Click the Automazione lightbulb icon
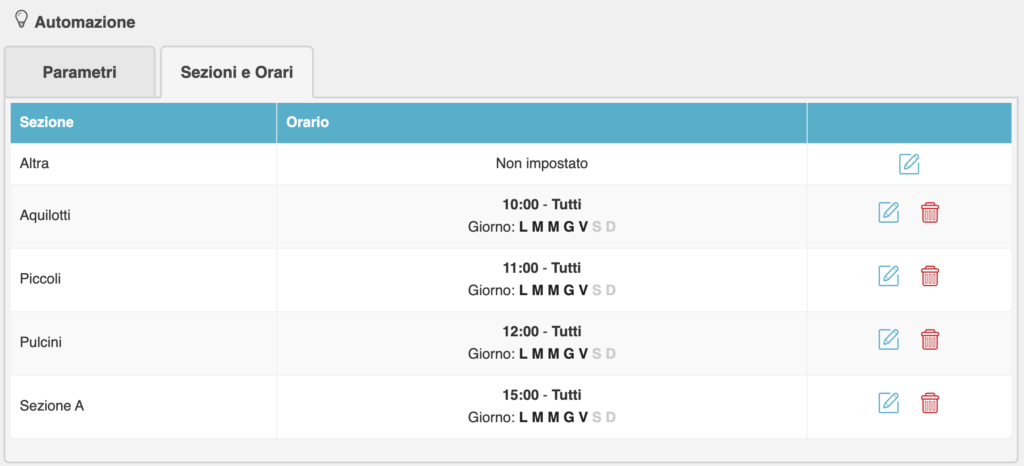 [22, 20]
